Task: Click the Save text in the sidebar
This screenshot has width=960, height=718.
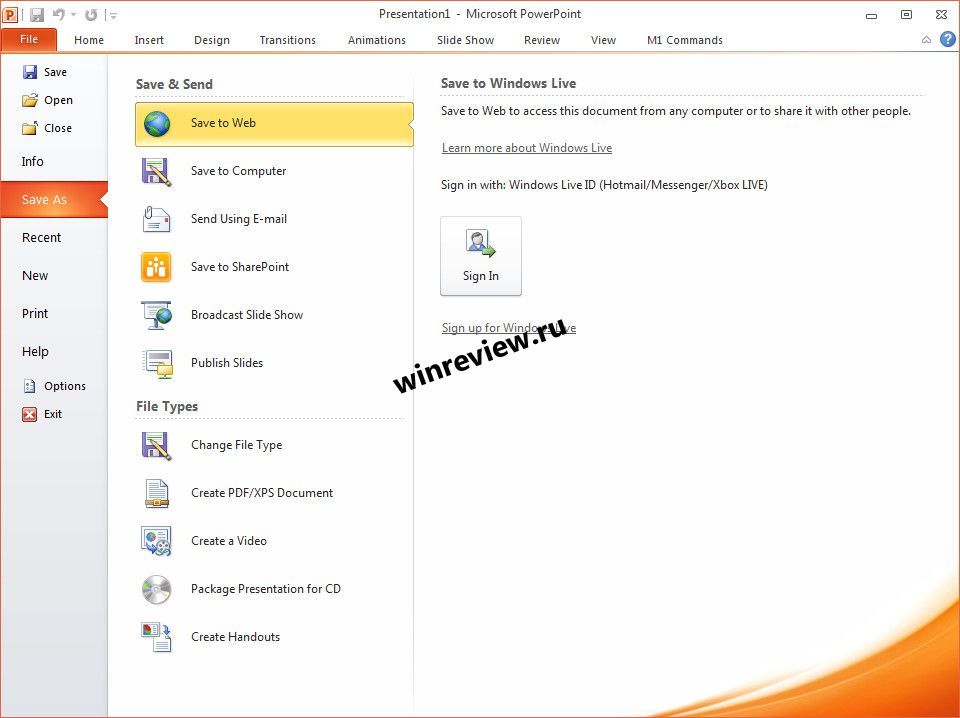Action: click(x=55, y=72)
